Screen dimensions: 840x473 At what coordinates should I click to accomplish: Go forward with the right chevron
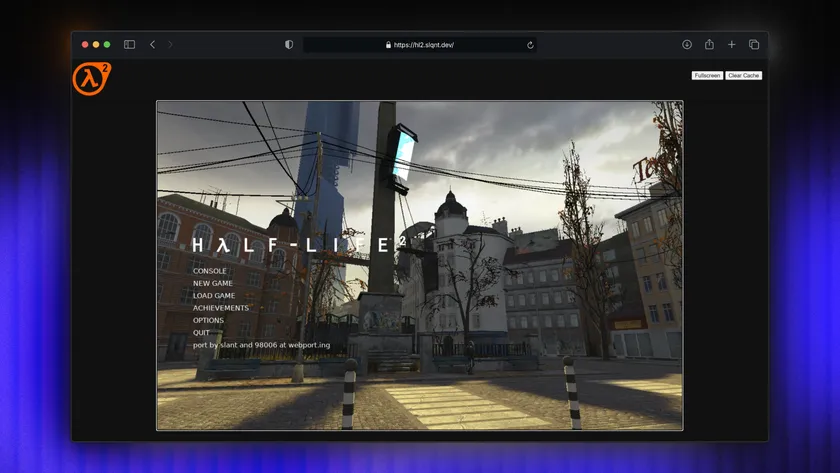coord(170,44)
